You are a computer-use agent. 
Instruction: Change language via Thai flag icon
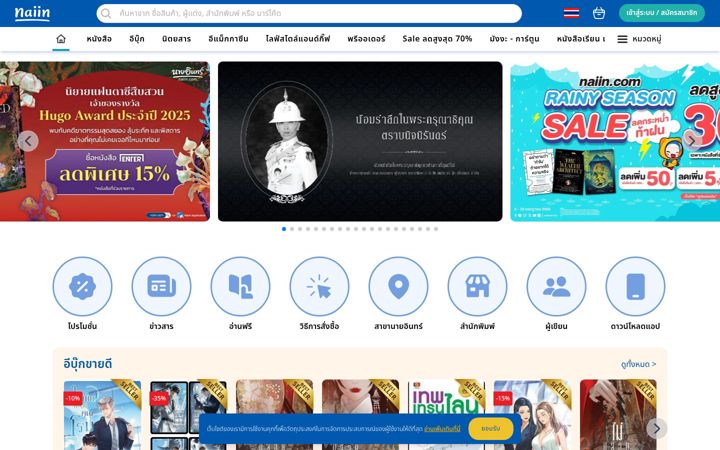(571, 13)
